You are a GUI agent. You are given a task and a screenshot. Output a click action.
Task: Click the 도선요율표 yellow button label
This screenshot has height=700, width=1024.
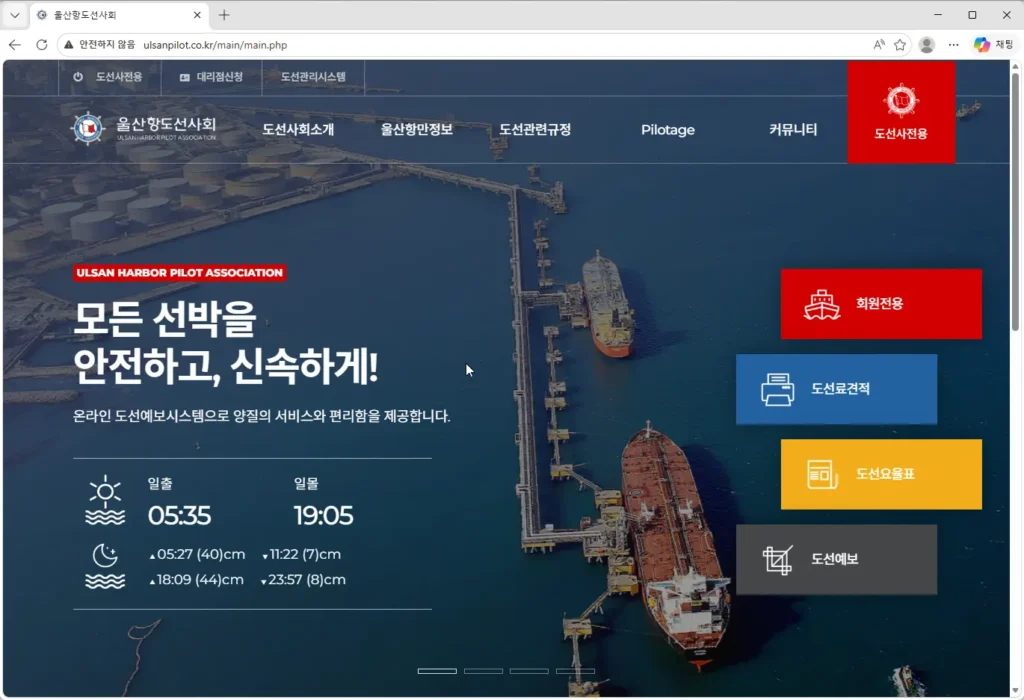pos(885,474)
